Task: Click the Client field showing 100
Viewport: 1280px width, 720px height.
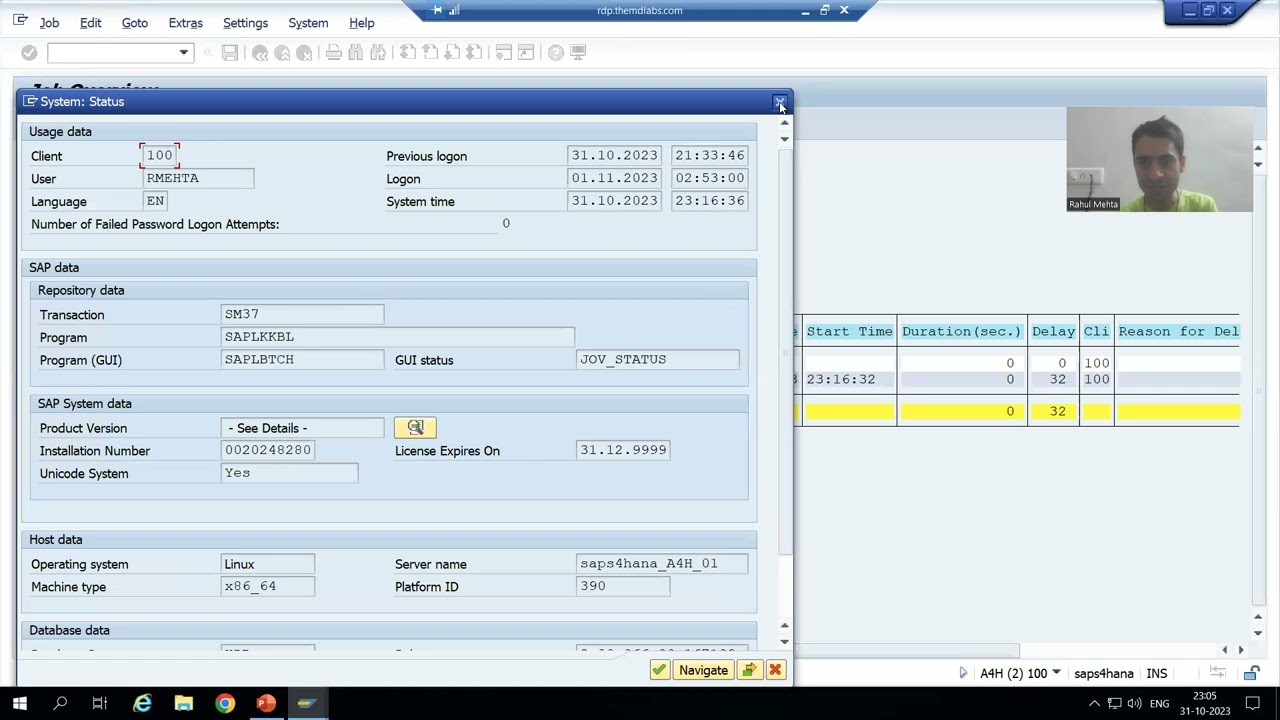Action: click(160, 156)
